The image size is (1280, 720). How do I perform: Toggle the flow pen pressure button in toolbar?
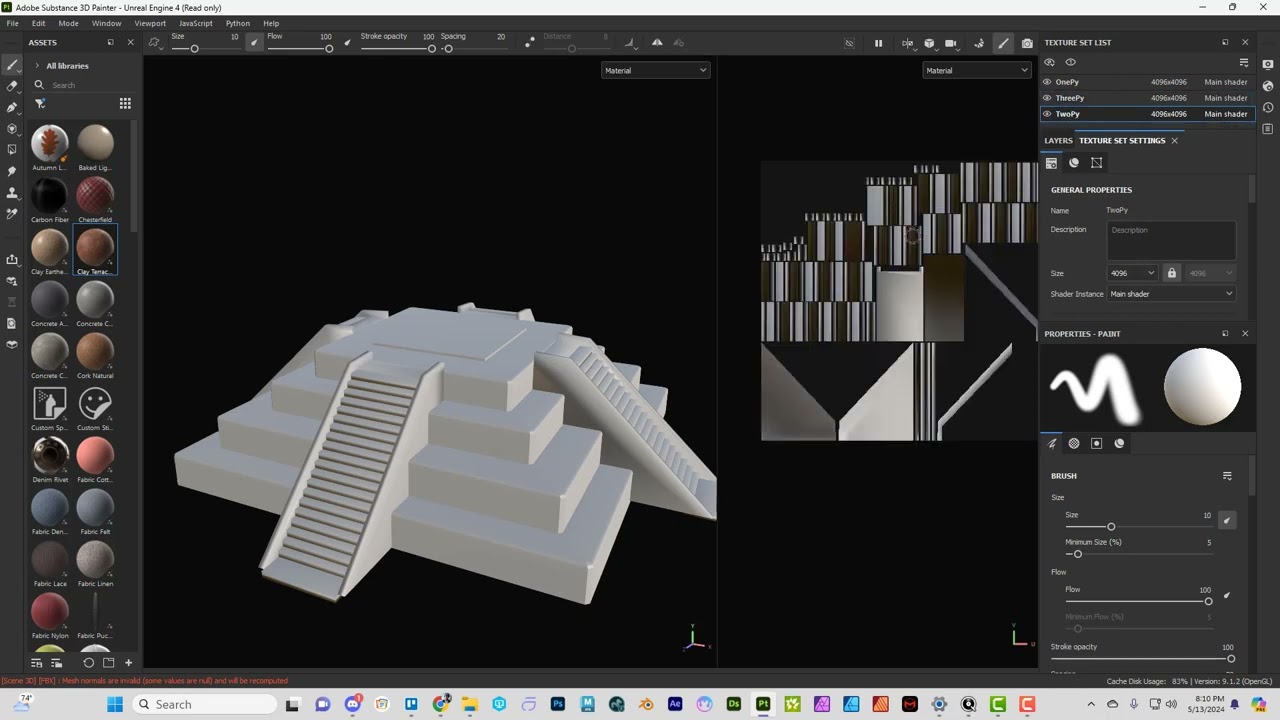pyautogui.click(x=348, y=42)
